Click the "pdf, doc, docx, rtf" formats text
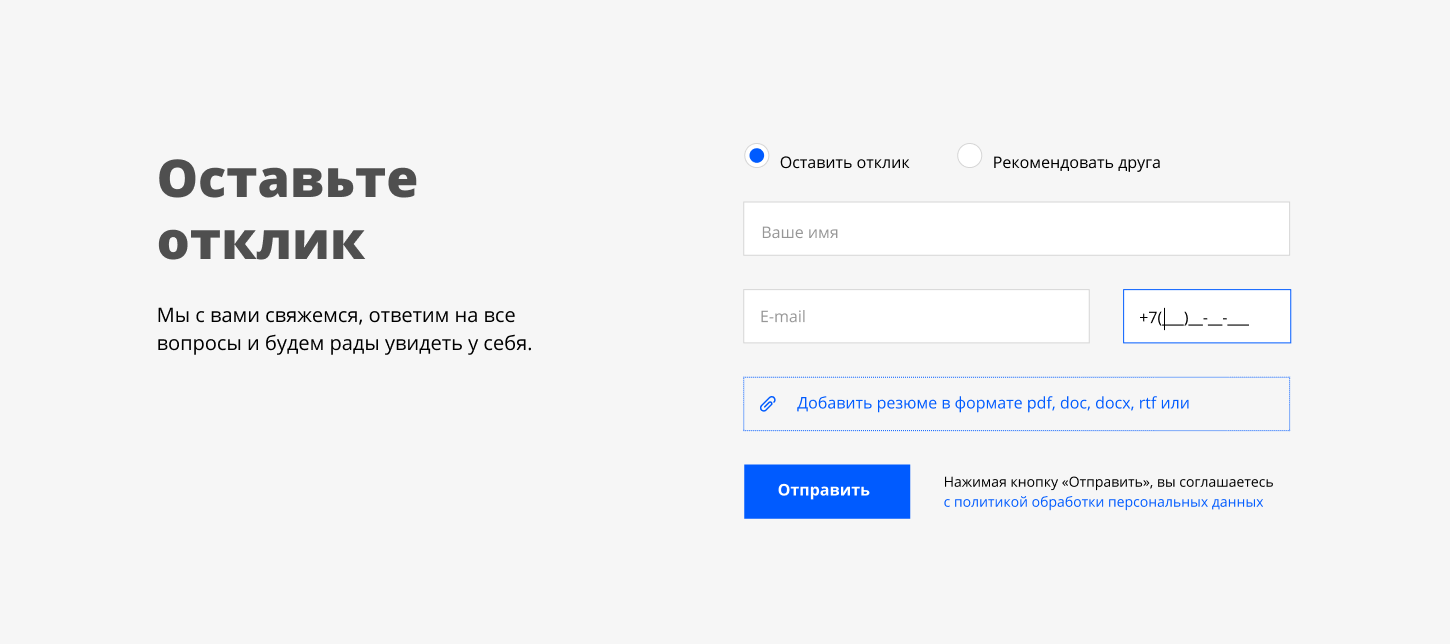1450x644 pixels. (x=1095, y=404)
